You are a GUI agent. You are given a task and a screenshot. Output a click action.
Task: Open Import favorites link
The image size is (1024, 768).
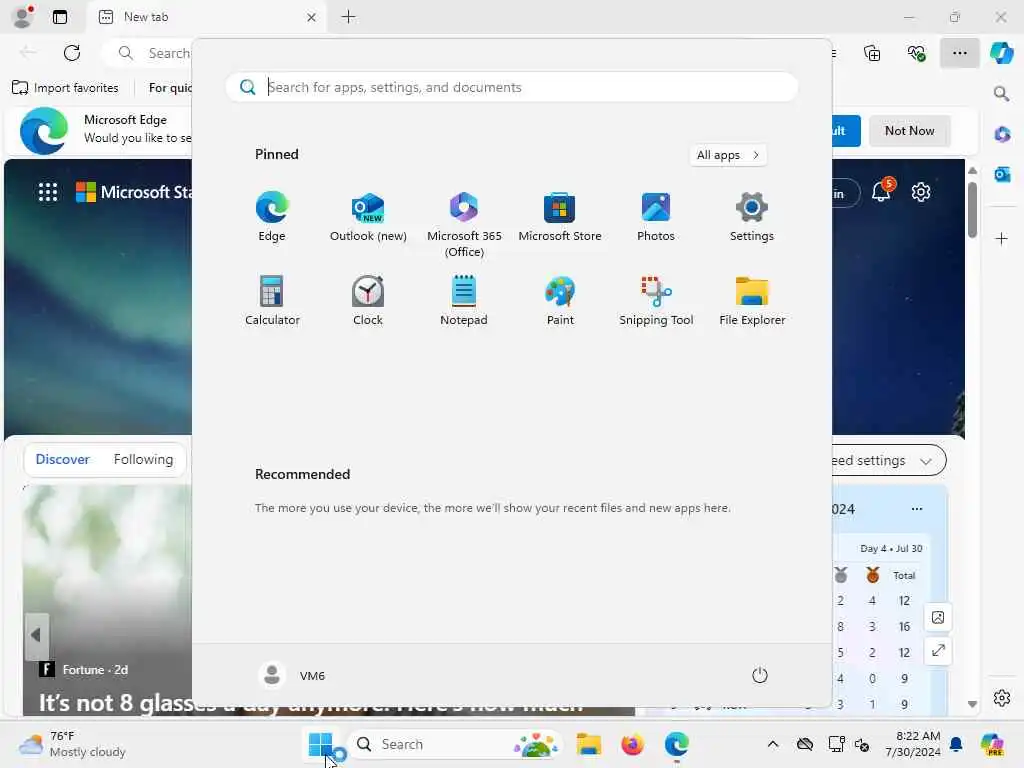(x=65, y=88)
